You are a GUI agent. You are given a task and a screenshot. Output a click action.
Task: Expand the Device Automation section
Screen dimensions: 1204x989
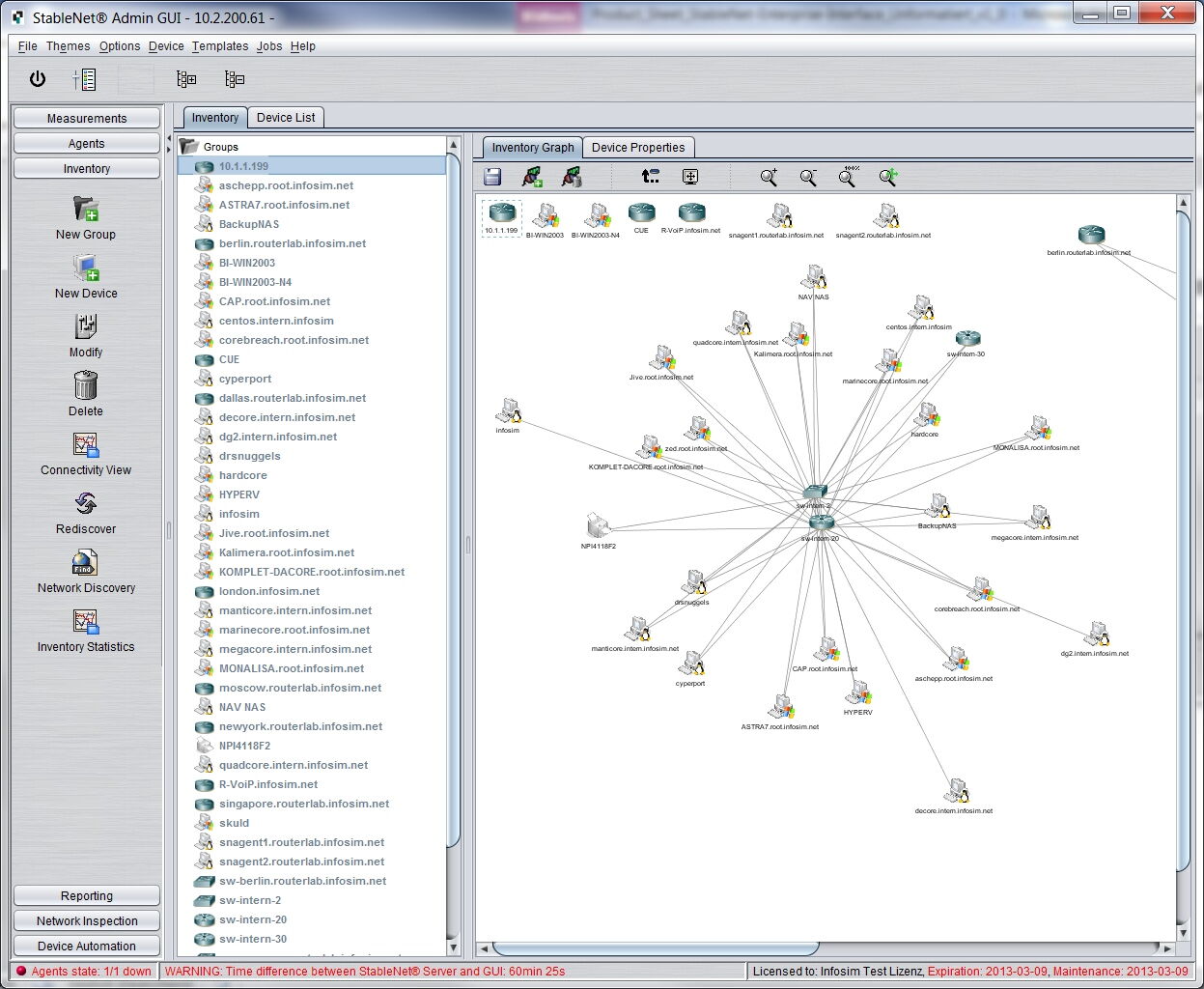point(87,946)
